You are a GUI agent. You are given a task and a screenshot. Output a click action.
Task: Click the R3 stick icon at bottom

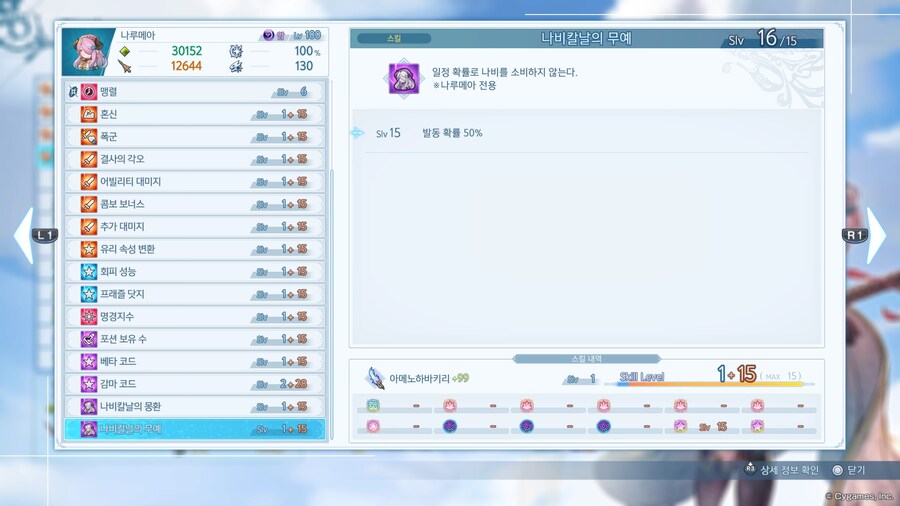click(750, 469)
